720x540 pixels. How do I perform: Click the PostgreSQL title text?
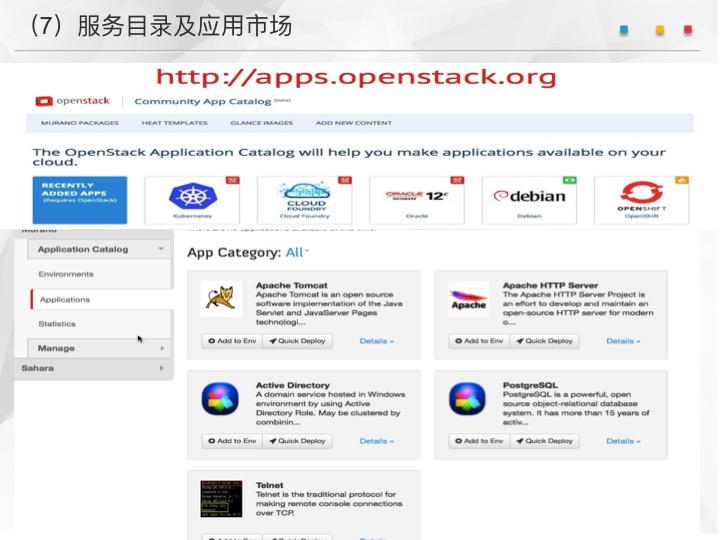click(x=530, y=385)
